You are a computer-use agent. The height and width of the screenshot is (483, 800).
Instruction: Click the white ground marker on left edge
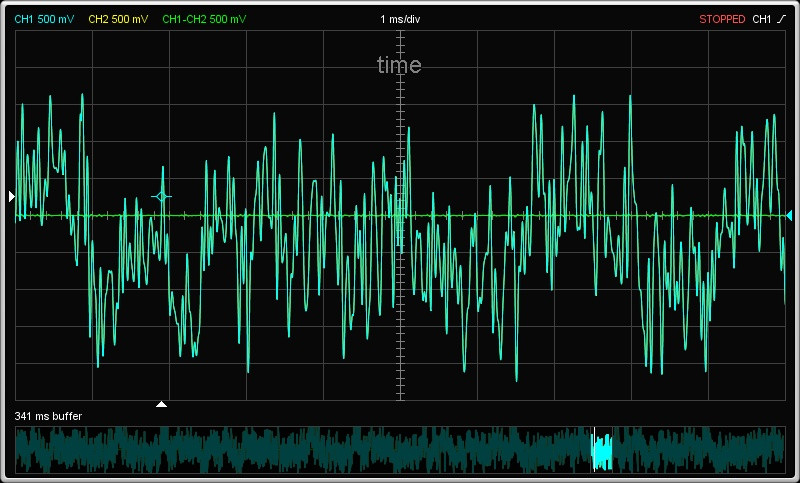pyautogui.click(x=12, y=197)
